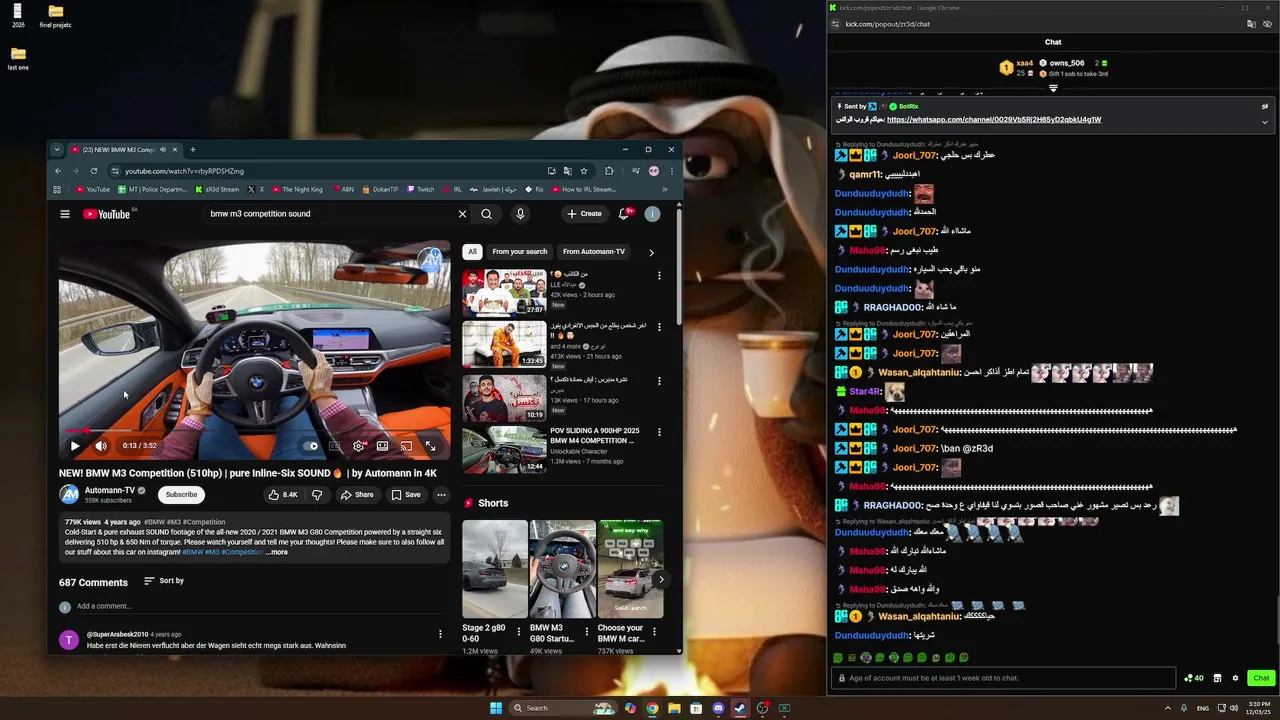
Task: Select the From Automann-TV chip
Action: click(594, 252)
